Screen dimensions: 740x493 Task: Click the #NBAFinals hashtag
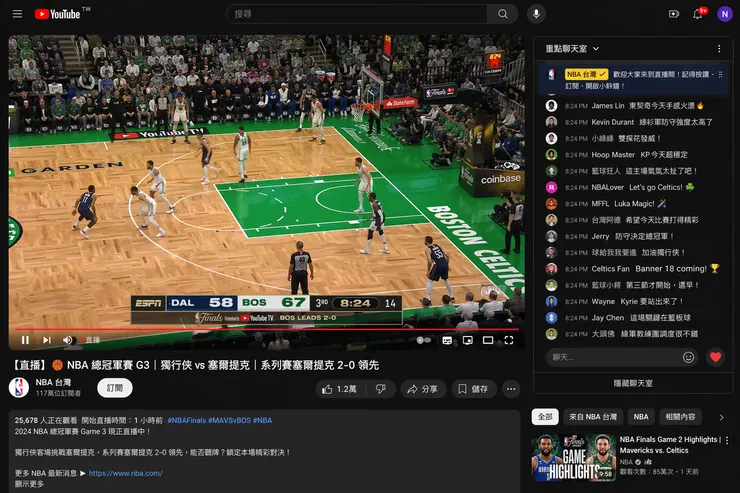point(186,420)
